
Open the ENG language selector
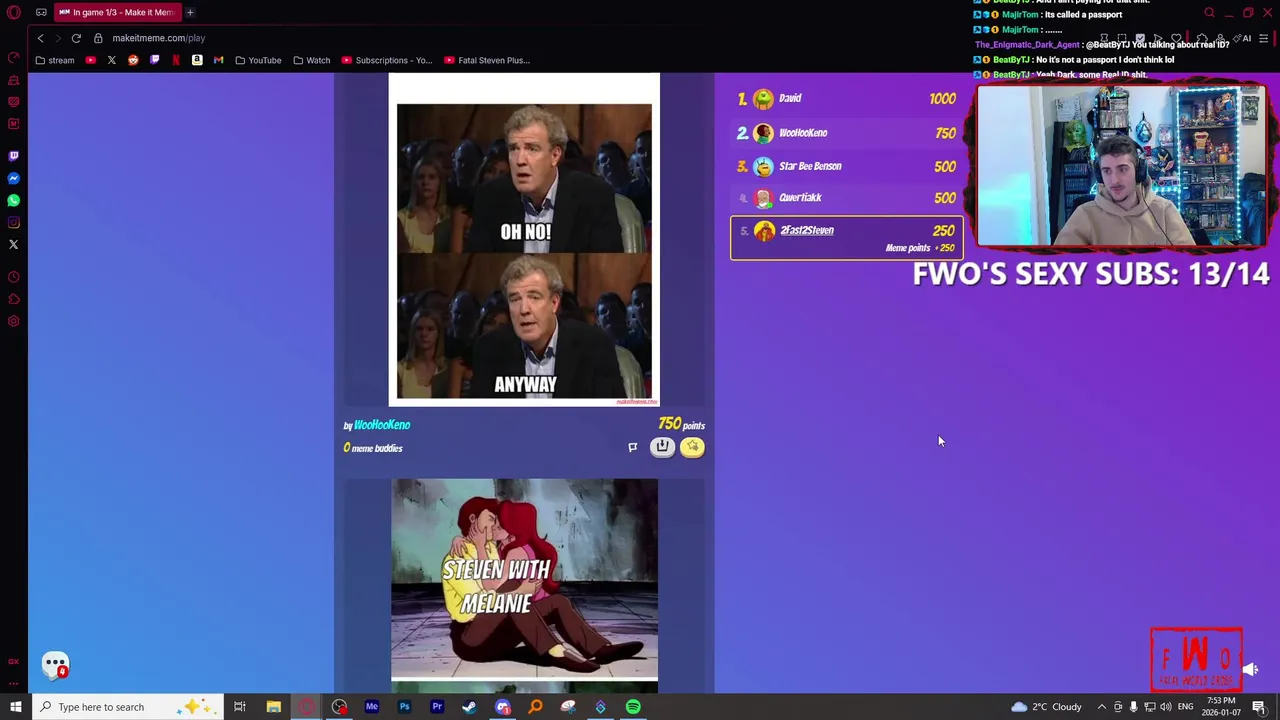pyautogui.click(x=1185, y=707)
